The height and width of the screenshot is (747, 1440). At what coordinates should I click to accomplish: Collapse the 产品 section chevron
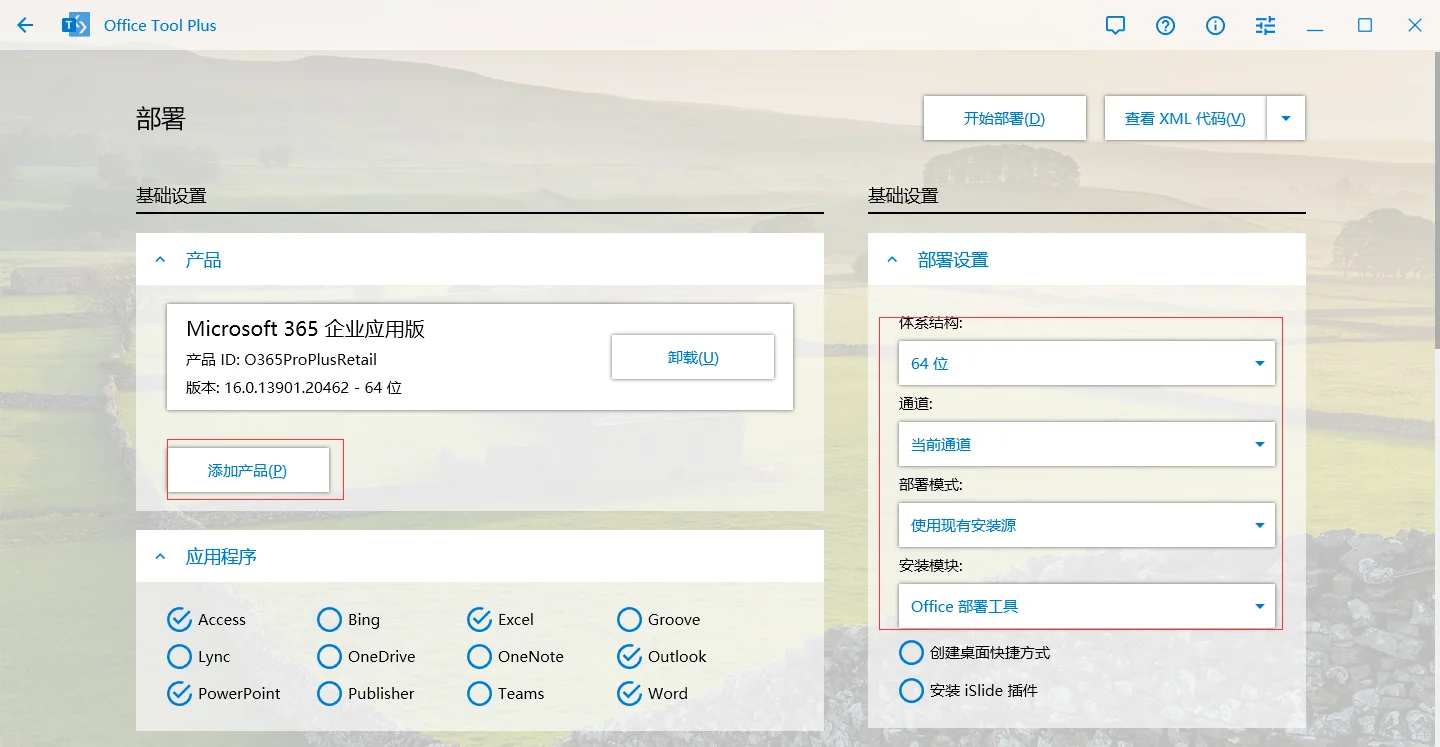point(160,260)
